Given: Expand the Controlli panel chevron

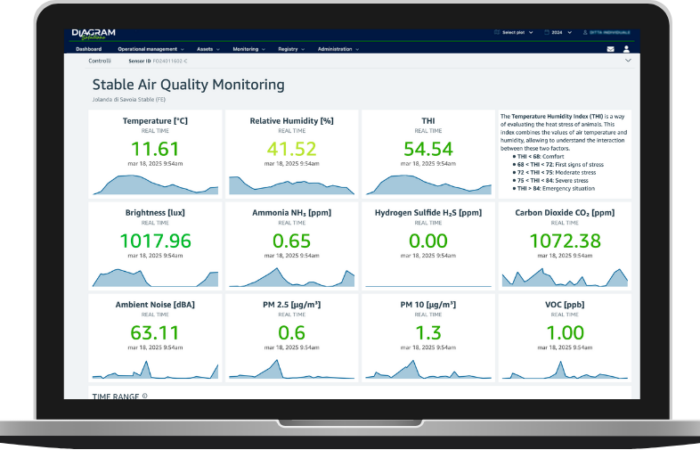Looking at the screenshot, I should [x=628, y=61].
